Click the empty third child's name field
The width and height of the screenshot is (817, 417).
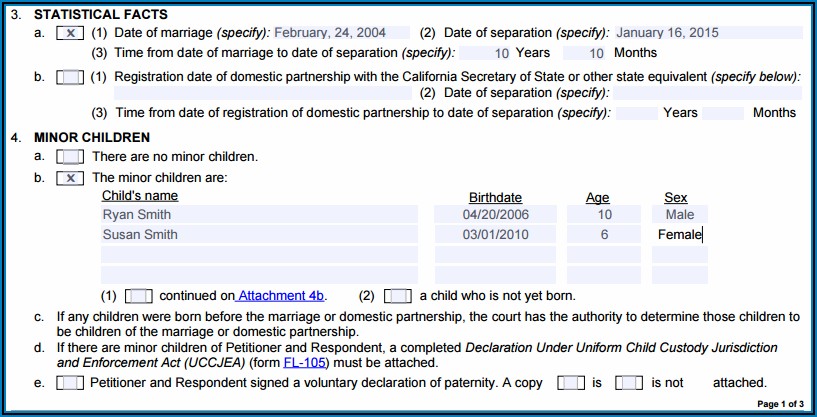click(259, 255)
